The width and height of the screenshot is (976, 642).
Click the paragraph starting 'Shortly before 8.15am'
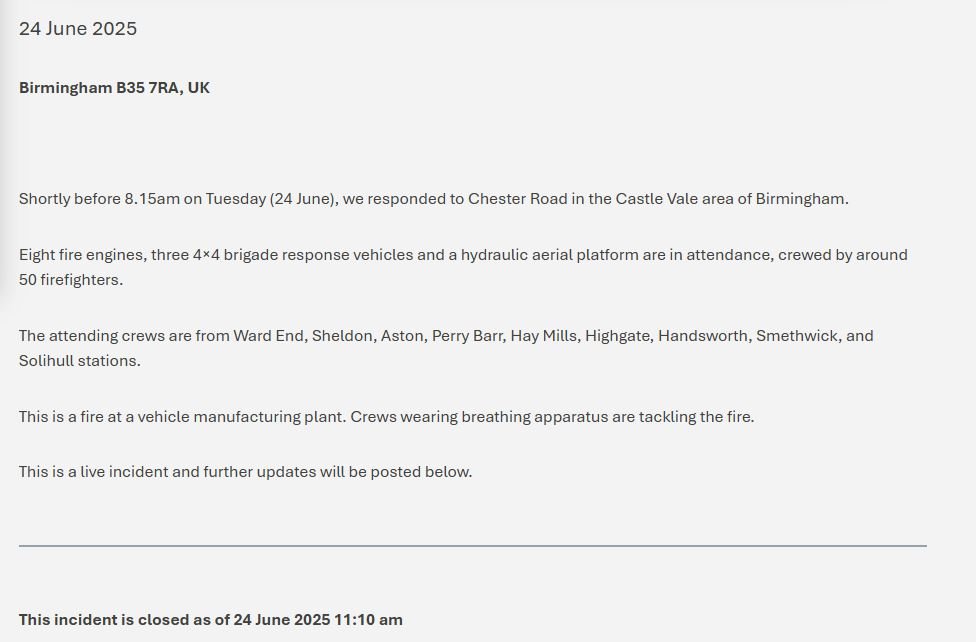point(433,199)
